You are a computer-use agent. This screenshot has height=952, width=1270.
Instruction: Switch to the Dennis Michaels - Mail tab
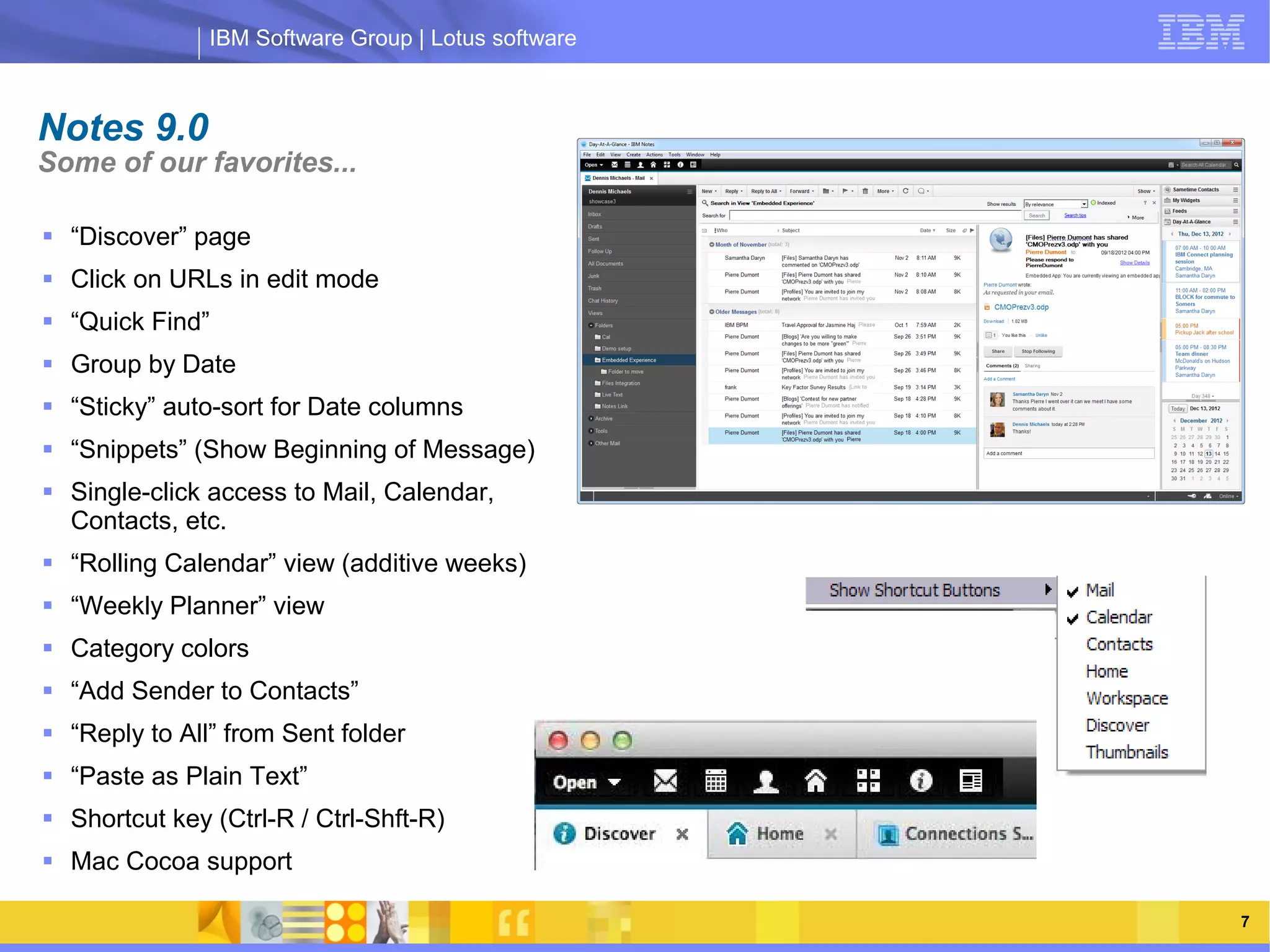point(618,178)
